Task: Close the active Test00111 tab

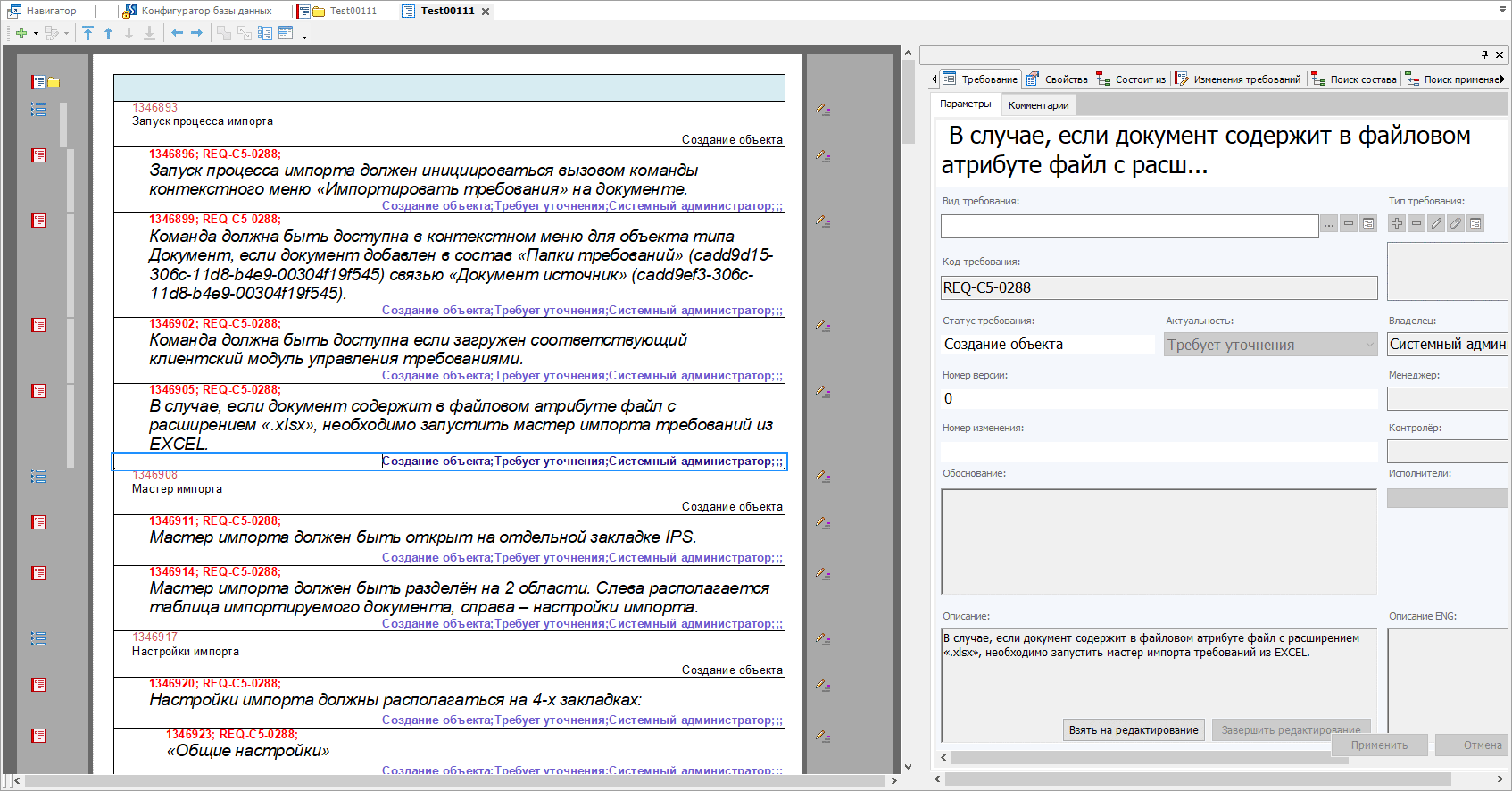Action: 486,12
